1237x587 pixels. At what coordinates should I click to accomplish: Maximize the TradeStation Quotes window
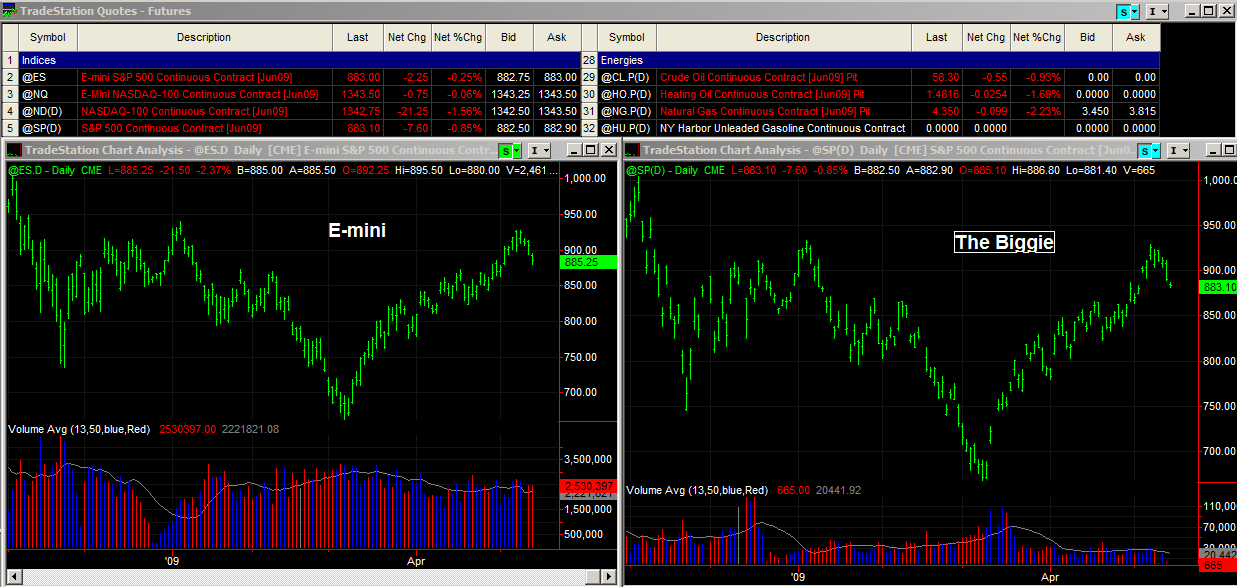coord(1208,11)
